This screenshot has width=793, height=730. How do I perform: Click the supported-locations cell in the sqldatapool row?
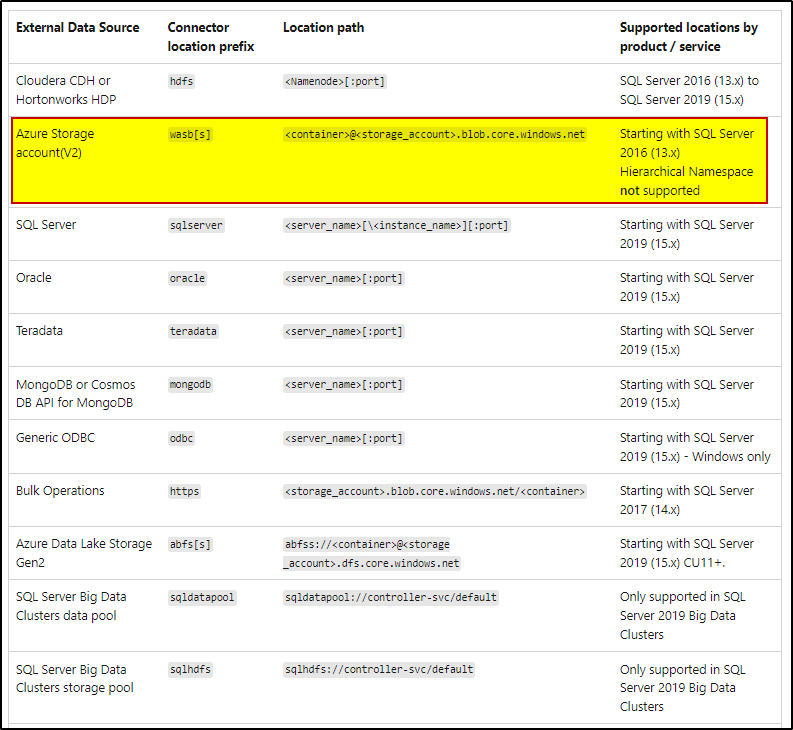pyautogui.click(x=682, y=616)
